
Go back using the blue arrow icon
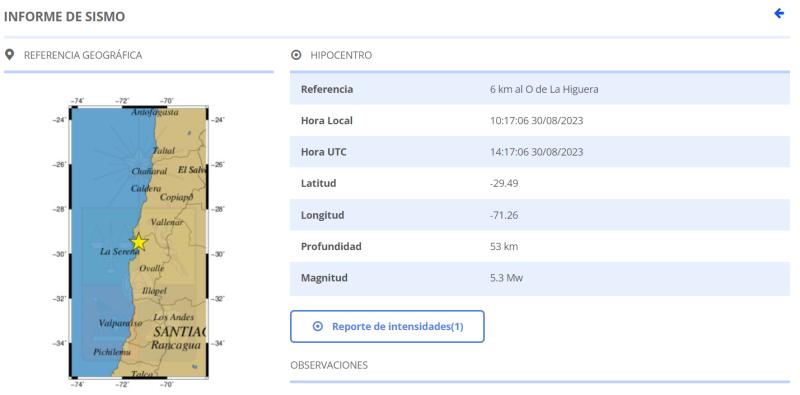point(779,13)
